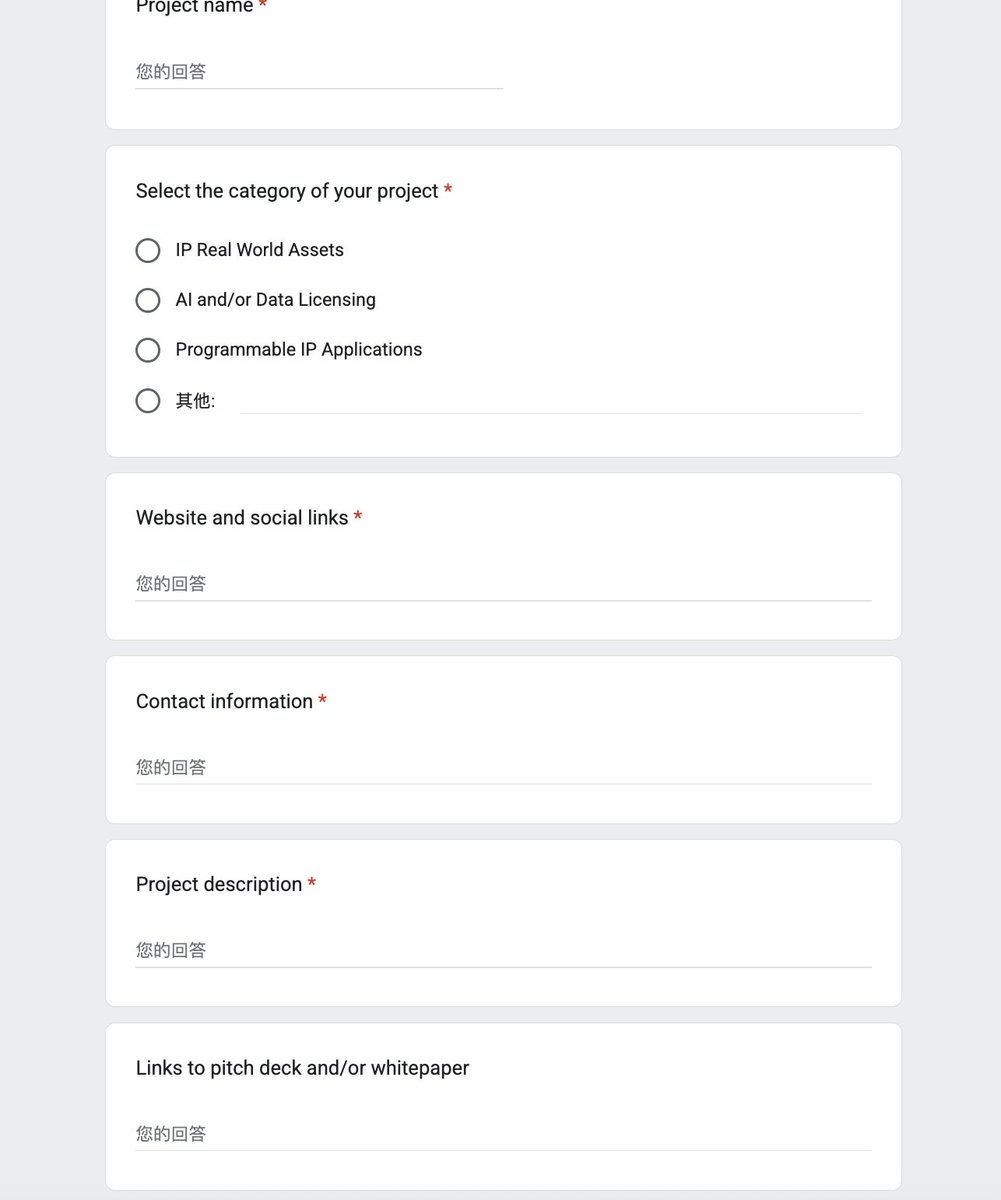
Task: Select the Programmable IP Applications radio circle
Action: pos(148,350)
